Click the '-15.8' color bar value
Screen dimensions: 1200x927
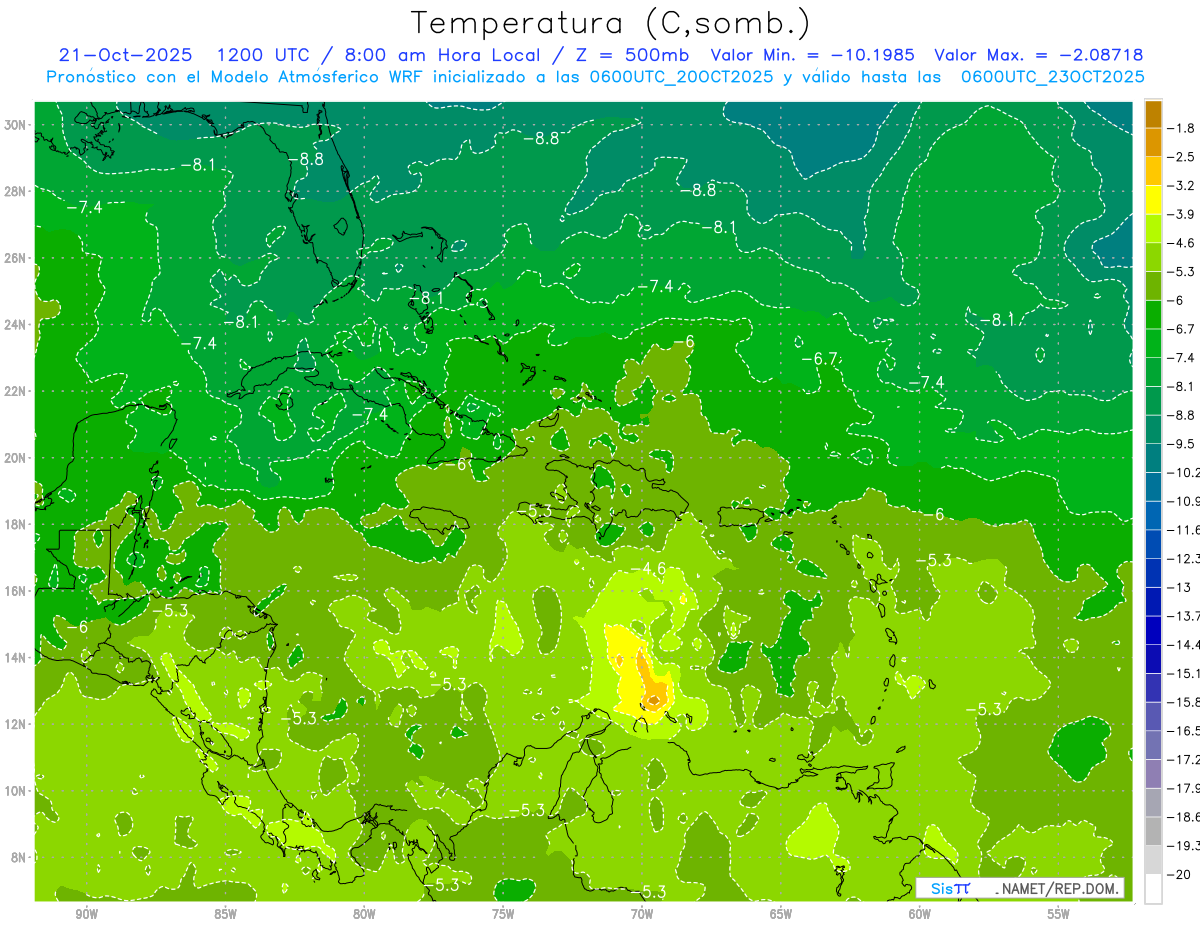coord(1182,702)
